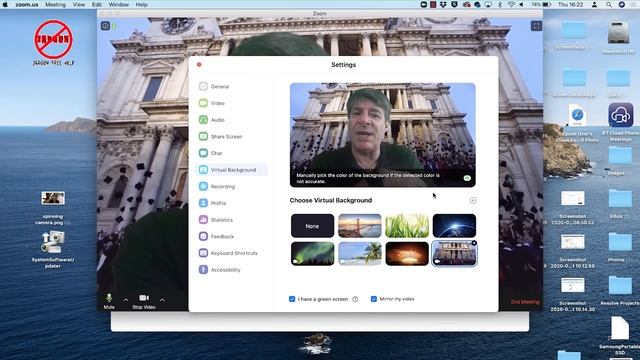Image resolution: width=640 pixels, height=360 pixels.
Task: Enter full screen in the Zoom window
Action: click(x=536, y=26)
